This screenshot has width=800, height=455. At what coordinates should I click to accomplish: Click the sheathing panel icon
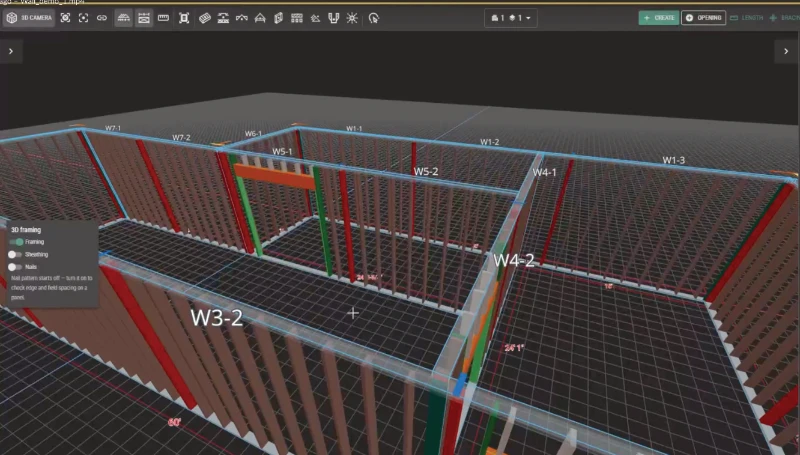coord(205,18)
